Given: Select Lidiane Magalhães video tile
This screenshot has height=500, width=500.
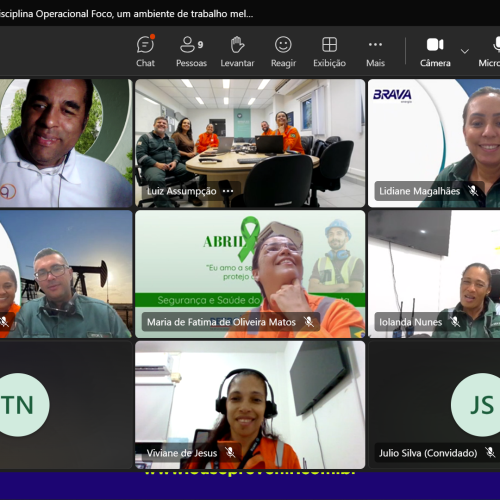Looking at the screenshot, I should pyautogui.click(x=434, y=143).
